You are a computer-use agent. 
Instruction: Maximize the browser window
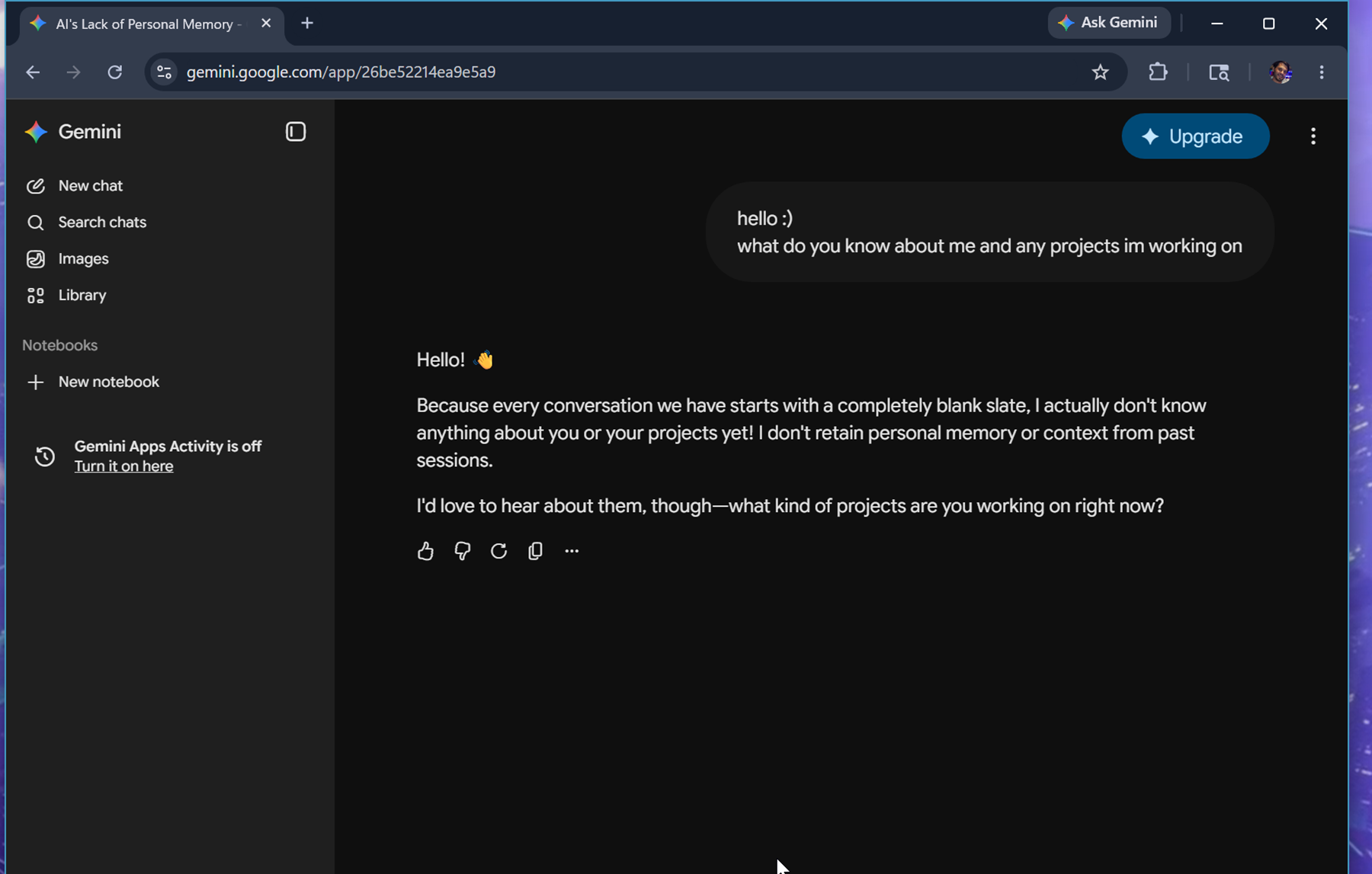[1268, 24]
